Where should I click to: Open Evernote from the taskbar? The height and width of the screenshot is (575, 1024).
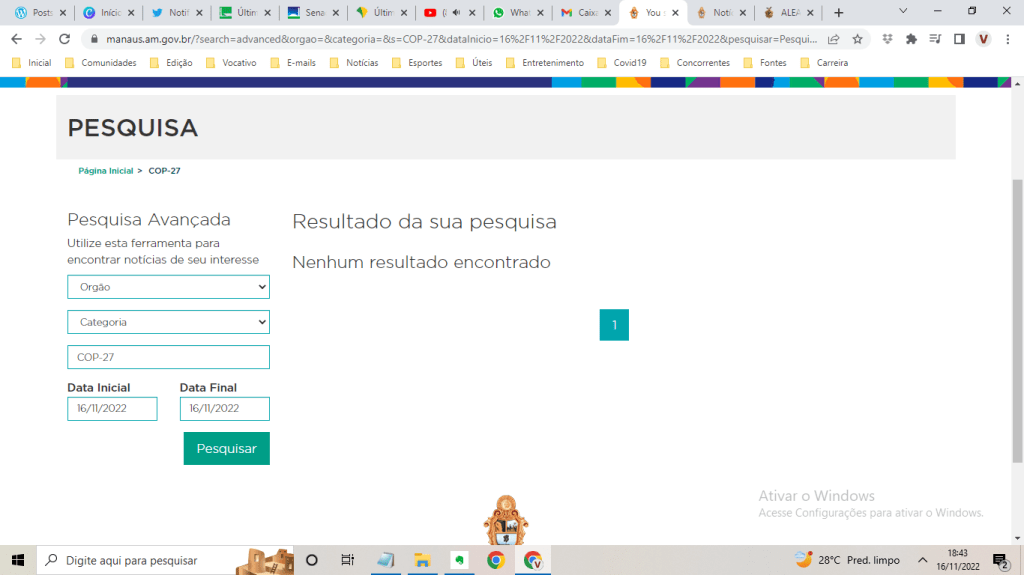pos(459,560)
